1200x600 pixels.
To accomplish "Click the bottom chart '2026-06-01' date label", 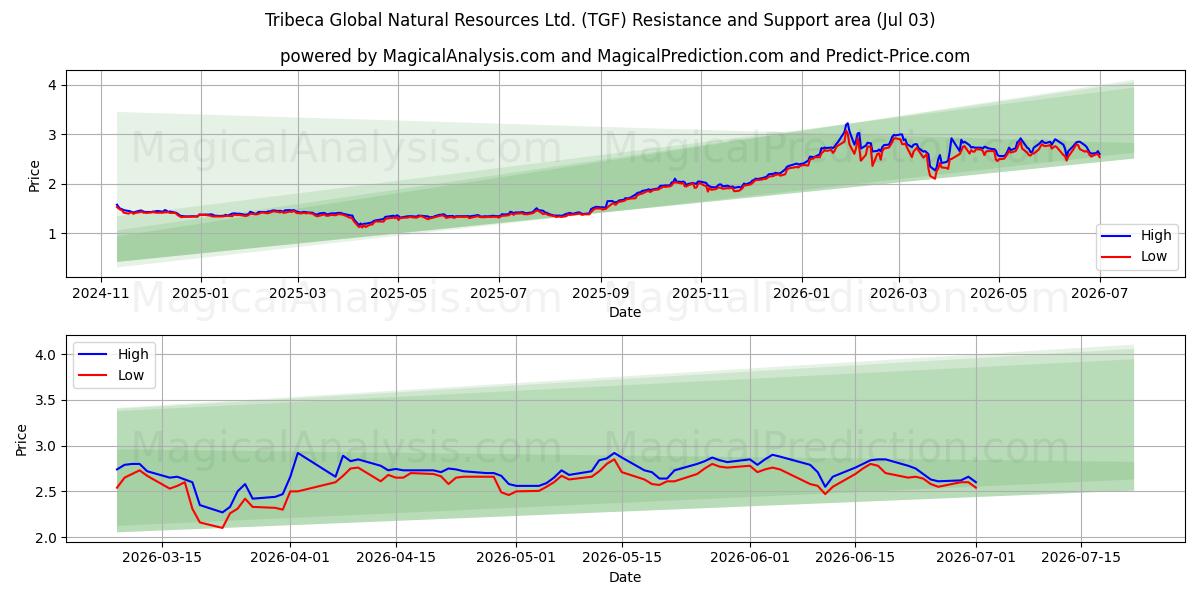I will point(750,559).
